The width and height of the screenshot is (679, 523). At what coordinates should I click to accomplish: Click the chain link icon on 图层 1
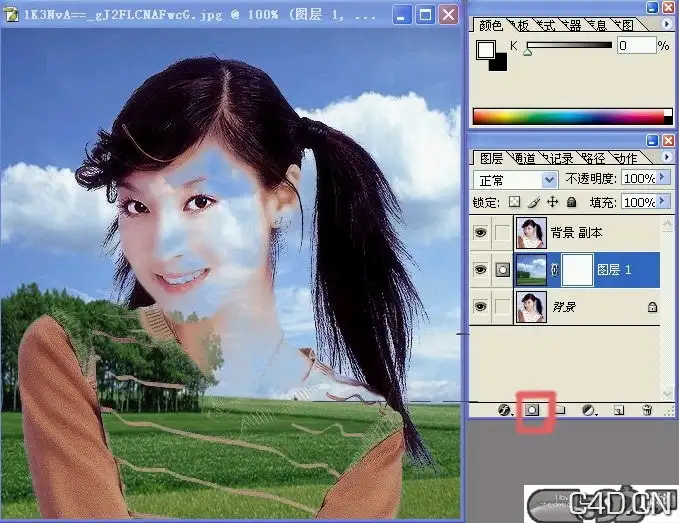[x=555, y=270]
